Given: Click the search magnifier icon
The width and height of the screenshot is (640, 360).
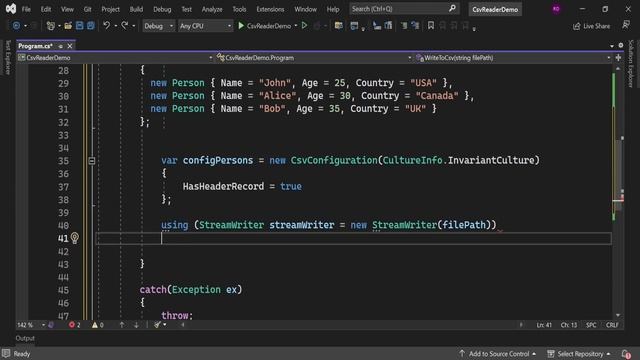Looking at the screenshot, I should tap(452, 9).
